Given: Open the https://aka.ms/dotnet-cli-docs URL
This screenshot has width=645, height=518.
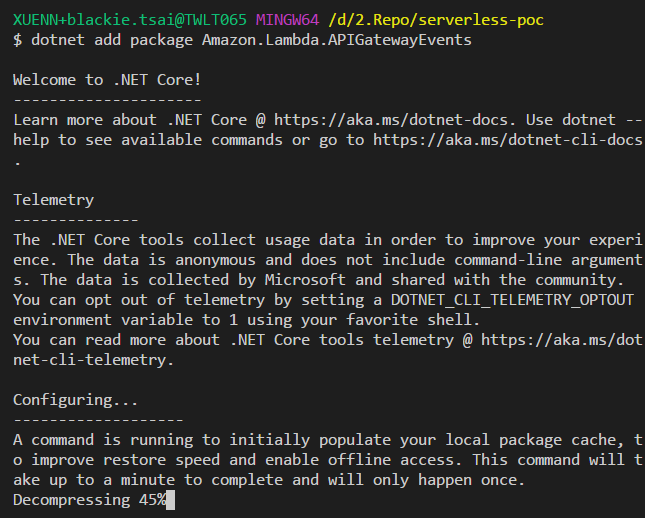Looking at the screenshot, I should pyautogui.click(x=508, y=139).
